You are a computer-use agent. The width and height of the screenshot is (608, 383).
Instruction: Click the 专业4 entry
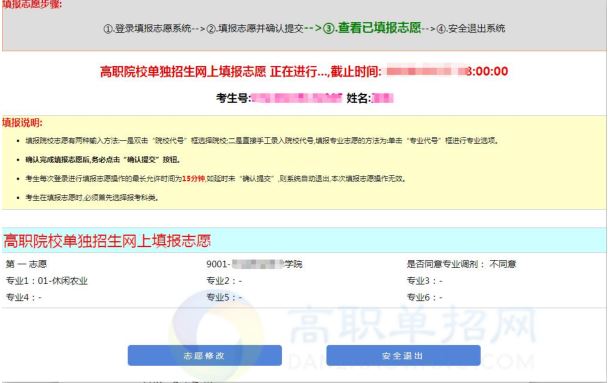click(24, 297)
